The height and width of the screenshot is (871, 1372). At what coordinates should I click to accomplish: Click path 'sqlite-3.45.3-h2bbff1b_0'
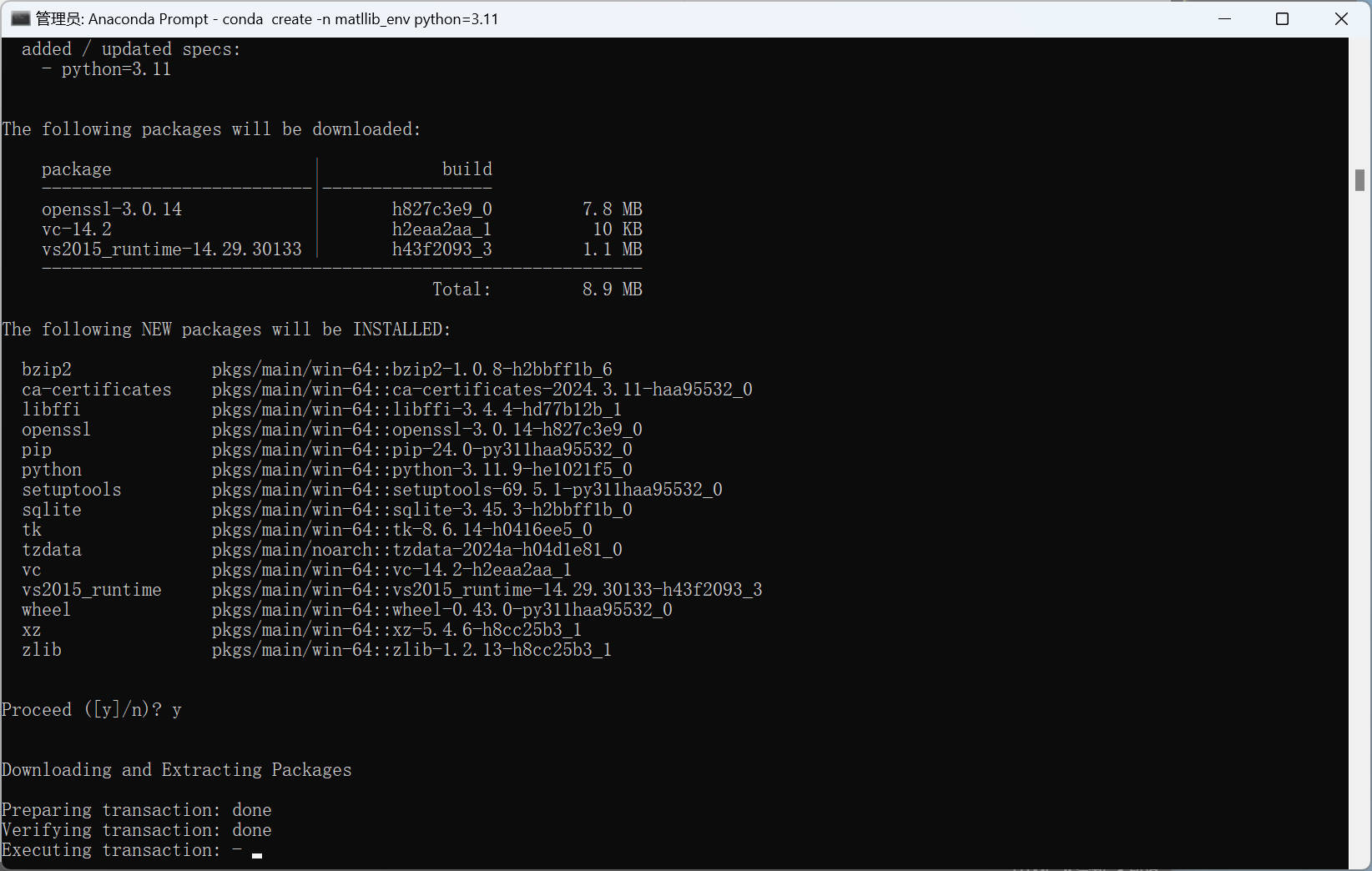(x=512, y=510)
